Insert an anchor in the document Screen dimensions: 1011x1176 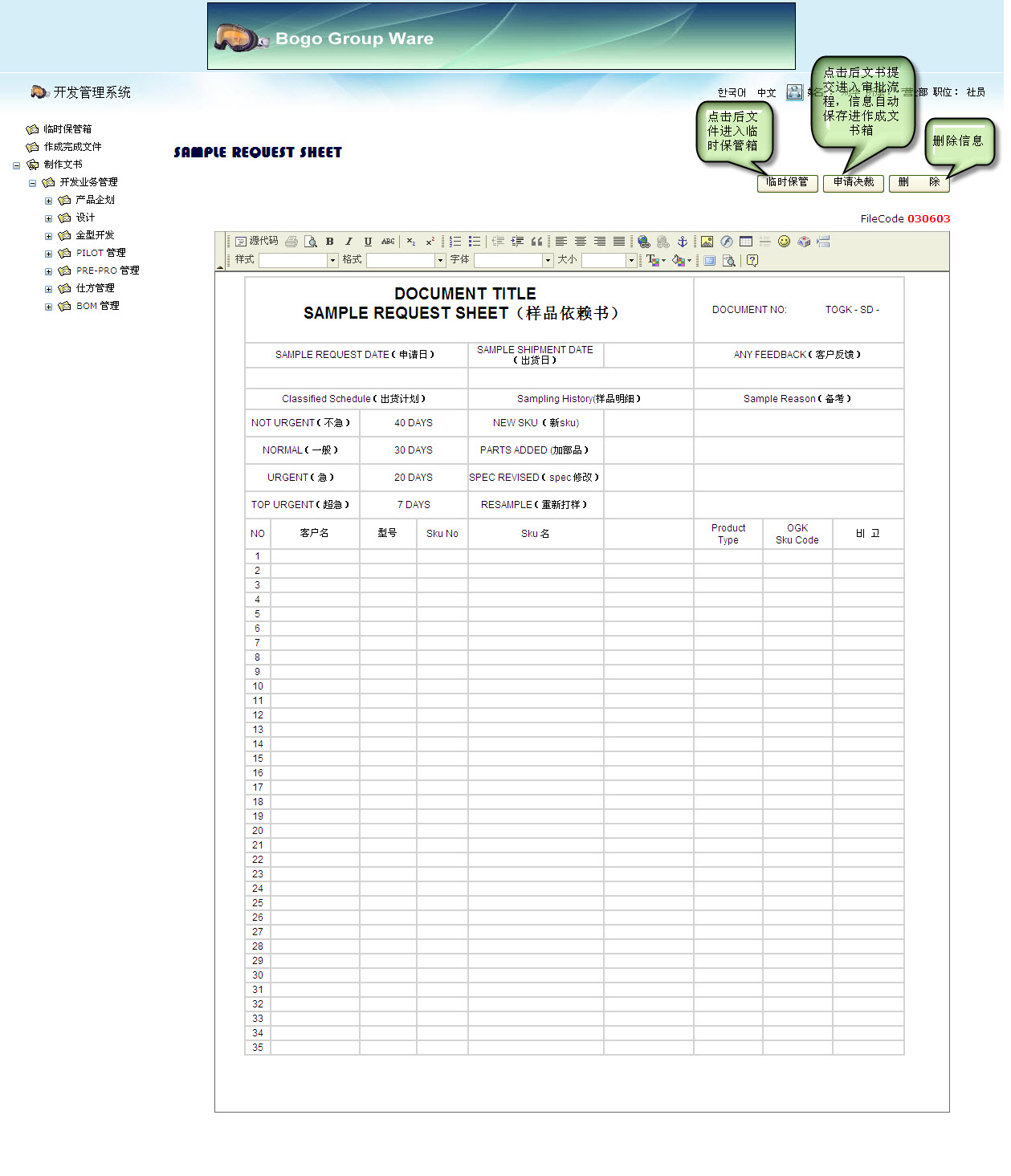tap(683, 242)
